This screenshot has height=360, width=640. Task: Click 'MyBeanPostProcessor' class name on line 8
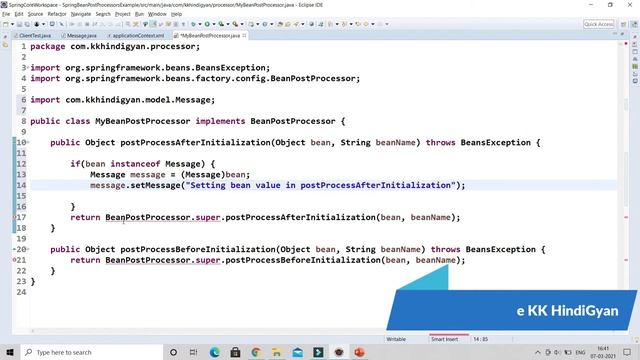click(142, 121)
